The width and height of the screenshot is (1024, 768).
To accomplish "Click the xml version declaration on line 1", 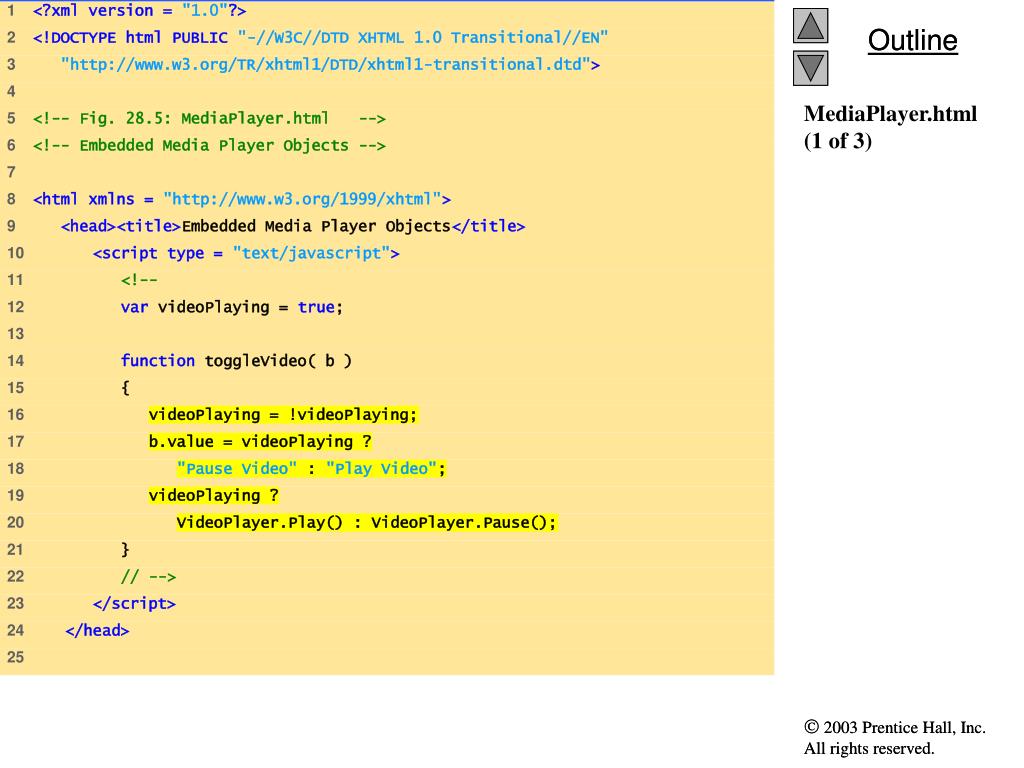I will (139, 10).
